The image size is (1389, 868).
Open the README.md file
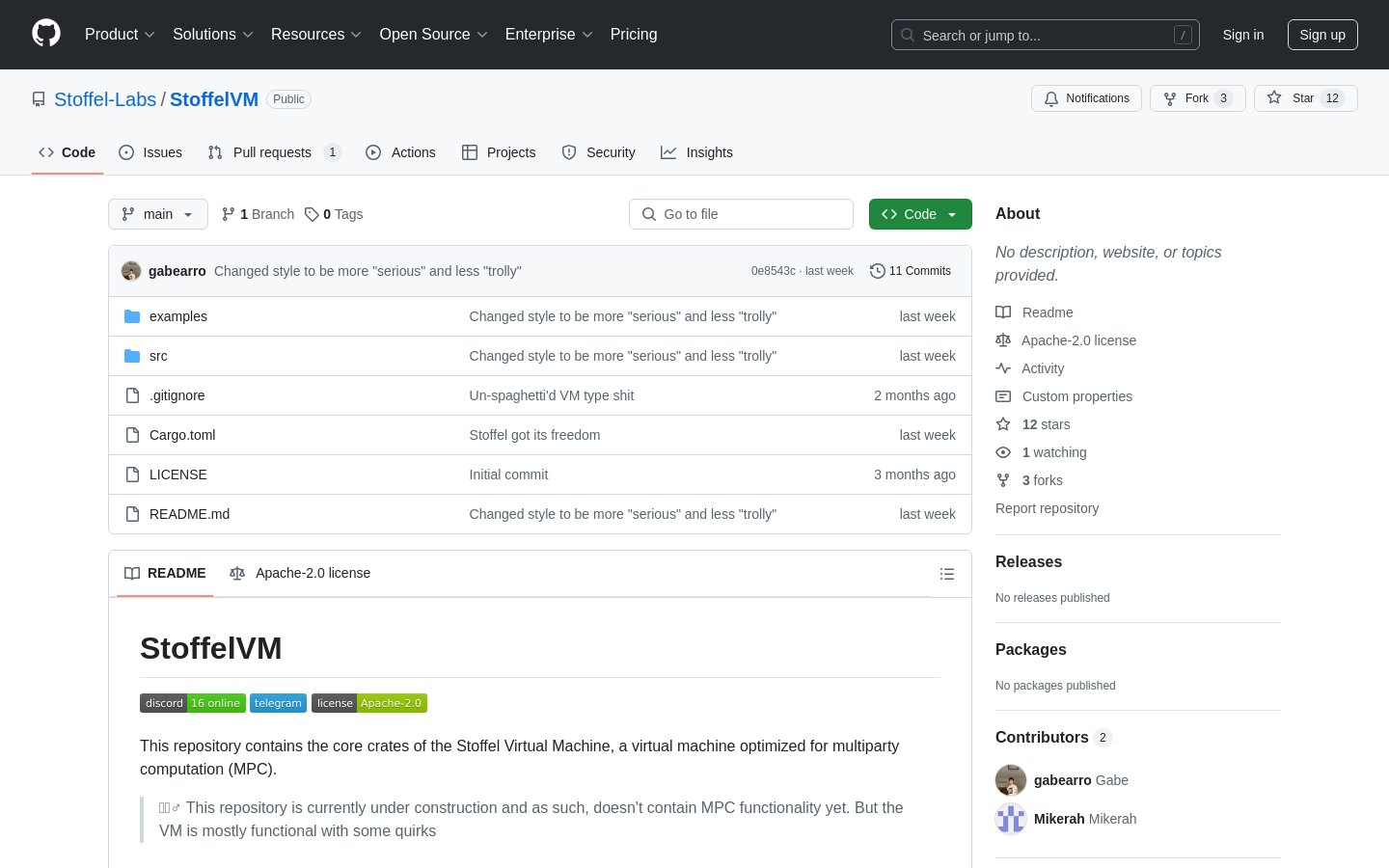tap(190, 514)
